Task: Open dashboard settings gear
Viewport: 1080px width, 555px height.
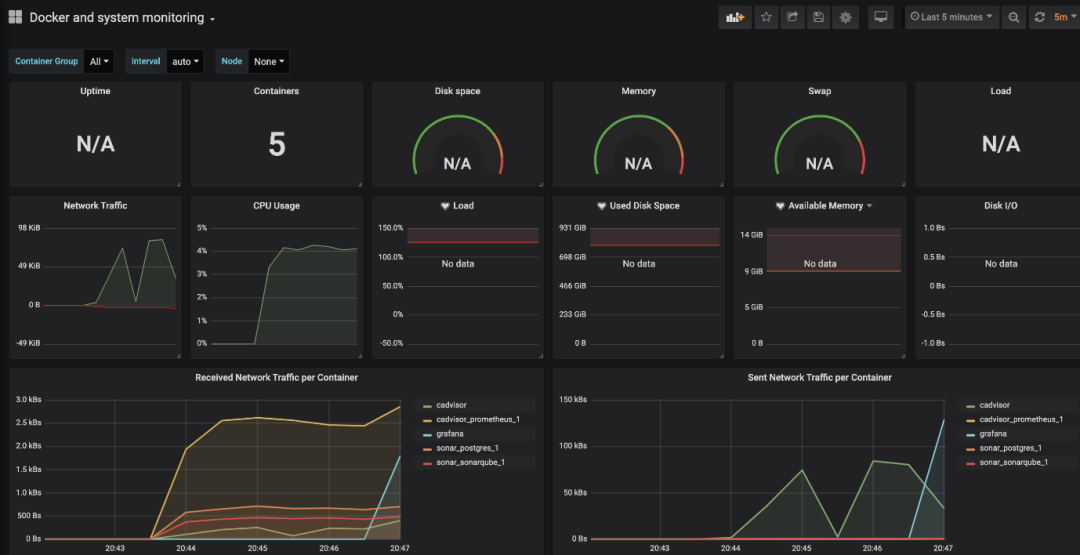Action: (845, 17)
